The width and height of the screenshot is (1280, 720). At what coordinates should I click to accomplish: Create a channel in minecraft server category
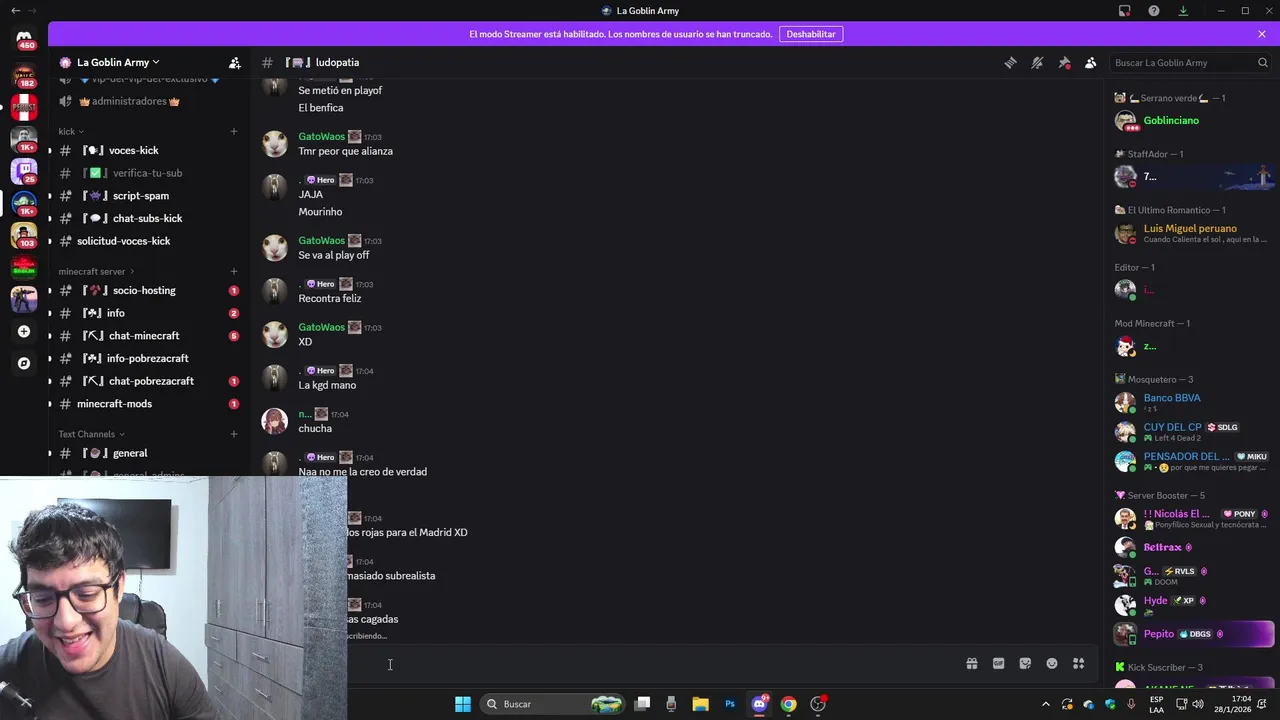(x=234, y=271)
